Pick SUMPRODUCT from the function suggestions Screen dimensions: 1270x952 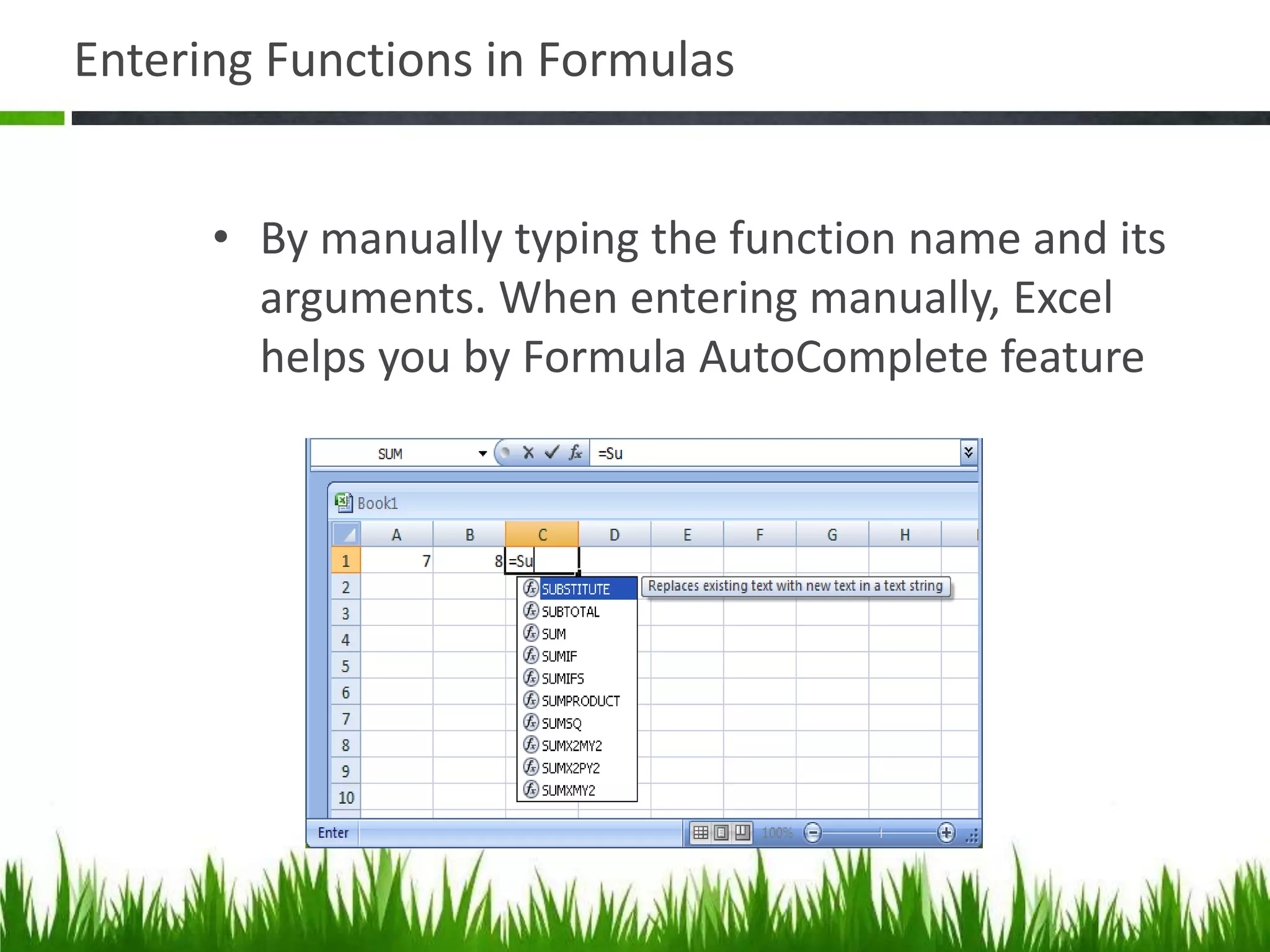click(x=580, y=701)
